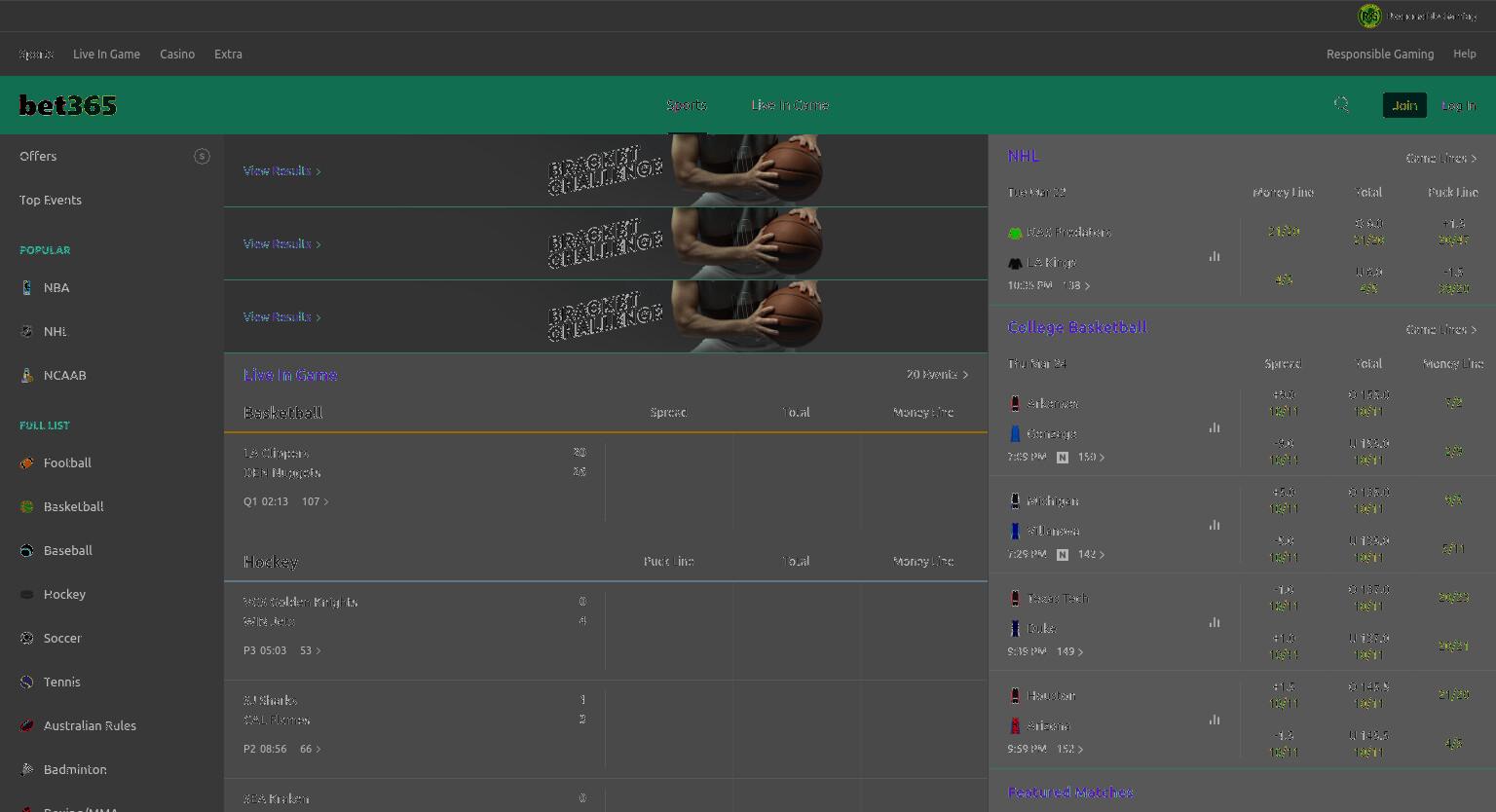Viewport: 1496px width, 812px height.
Task: Select the Live In Game tab in the green header
Action: tap(790, 105)
